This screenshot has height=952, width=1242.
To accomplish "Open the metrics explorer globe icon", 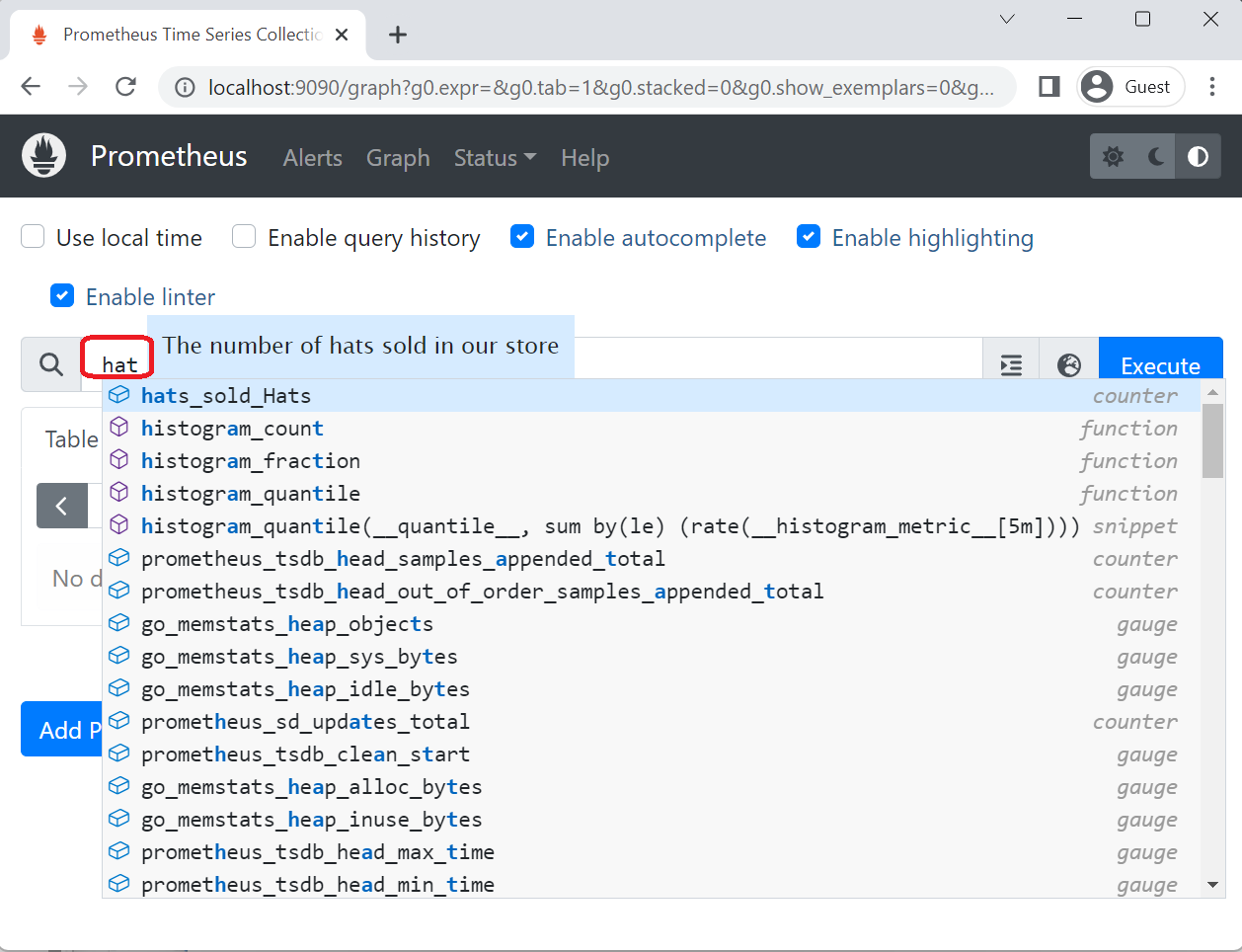I will pyautogui.click(x=1069, y=365).
